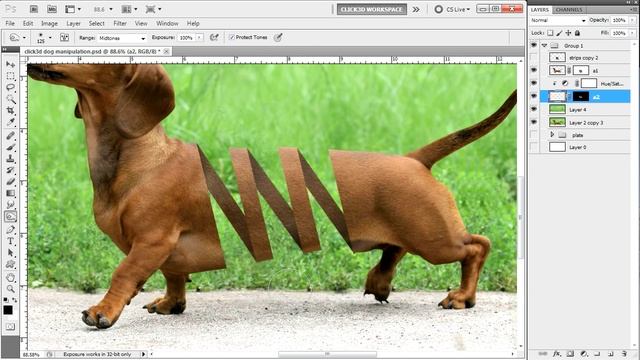
Task: Select the Path Selection tool
Action: click(x=11, y=253)
